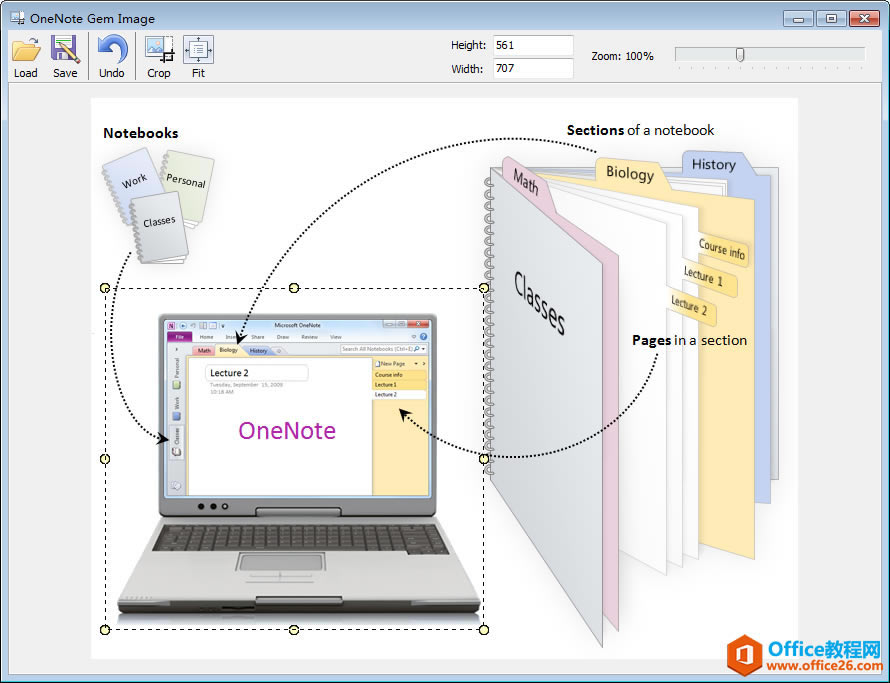Click the Width input field
The image size is (890, 683).
[533, 69]
